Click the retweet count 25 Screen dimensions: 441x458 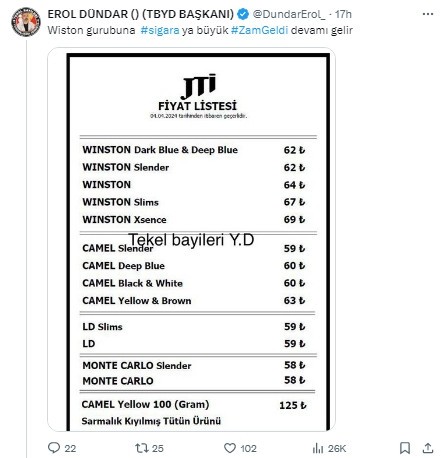(x=157, y=448)
